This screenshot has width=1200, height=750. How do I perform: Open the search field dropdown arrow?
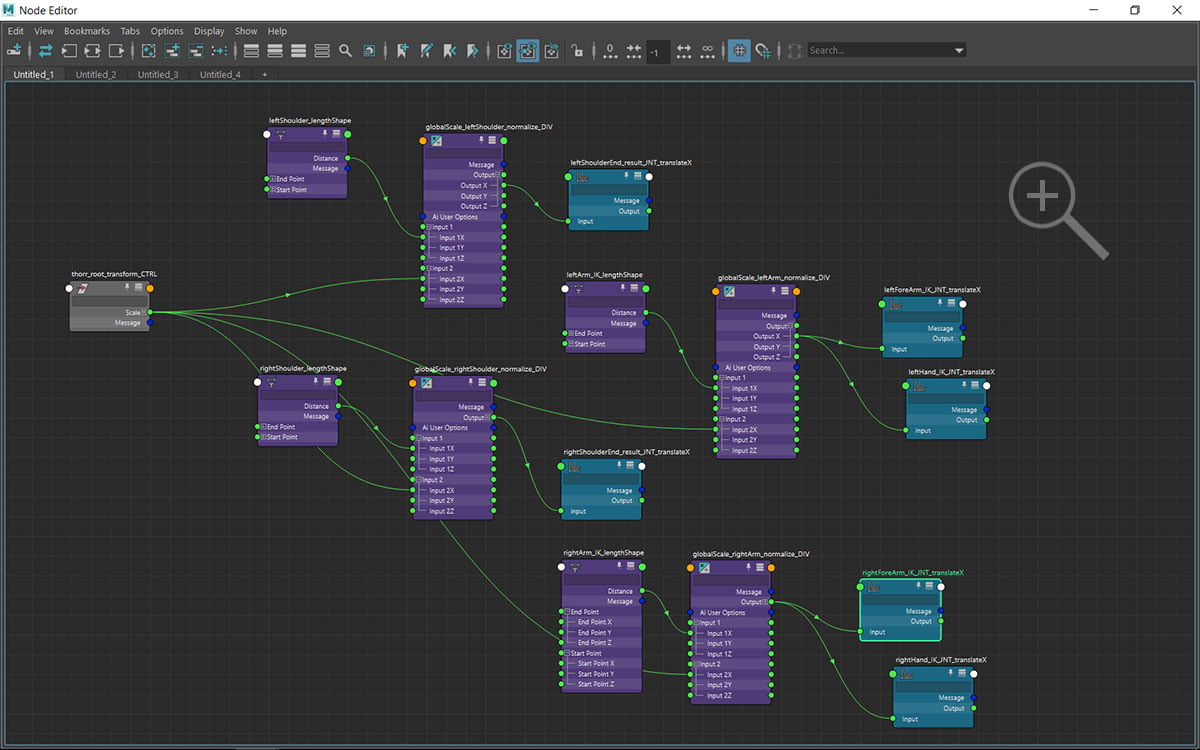point(959,50)
